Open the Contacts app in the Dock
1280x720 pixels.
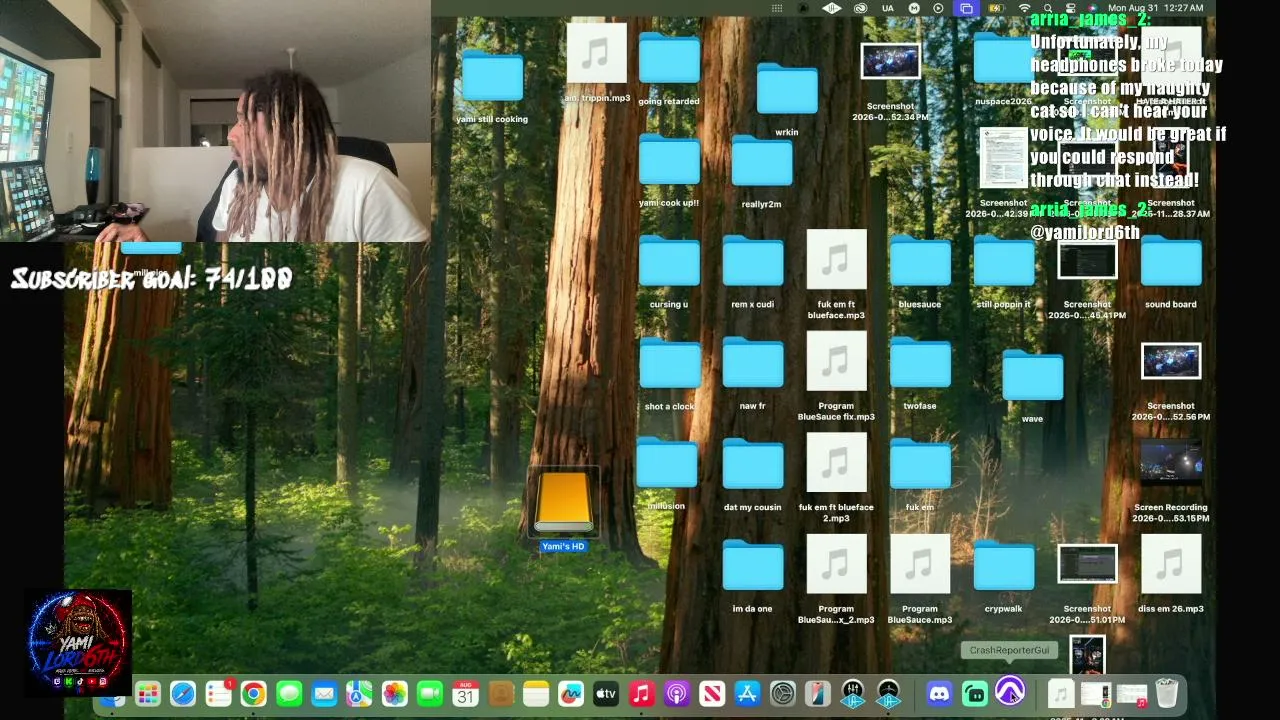tap(501, 693)
